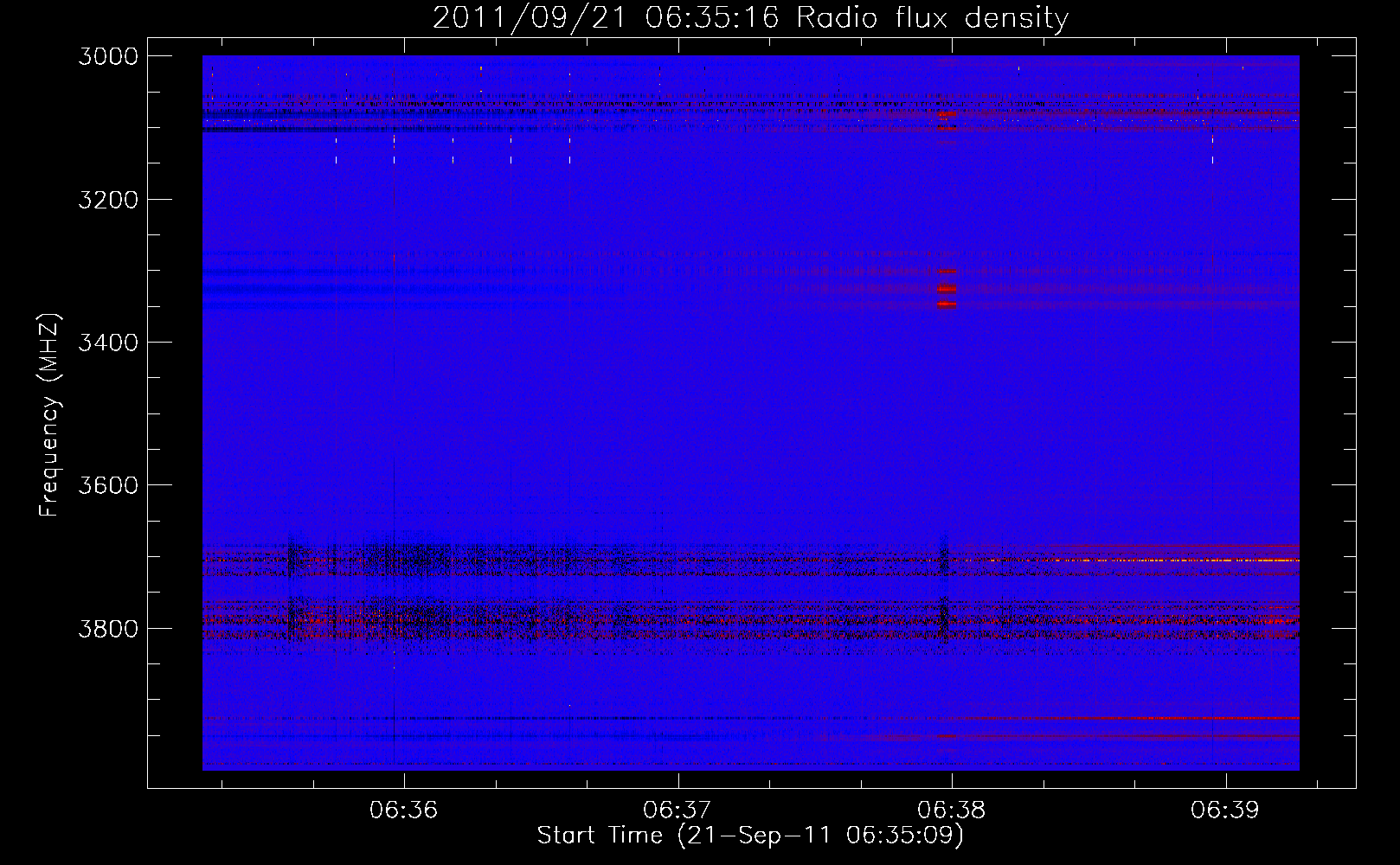The height and width of the screenshot is (865, 1400).
Task: Click the 'Frequency (MHZ)' axis label
Action: coord(49,415)
